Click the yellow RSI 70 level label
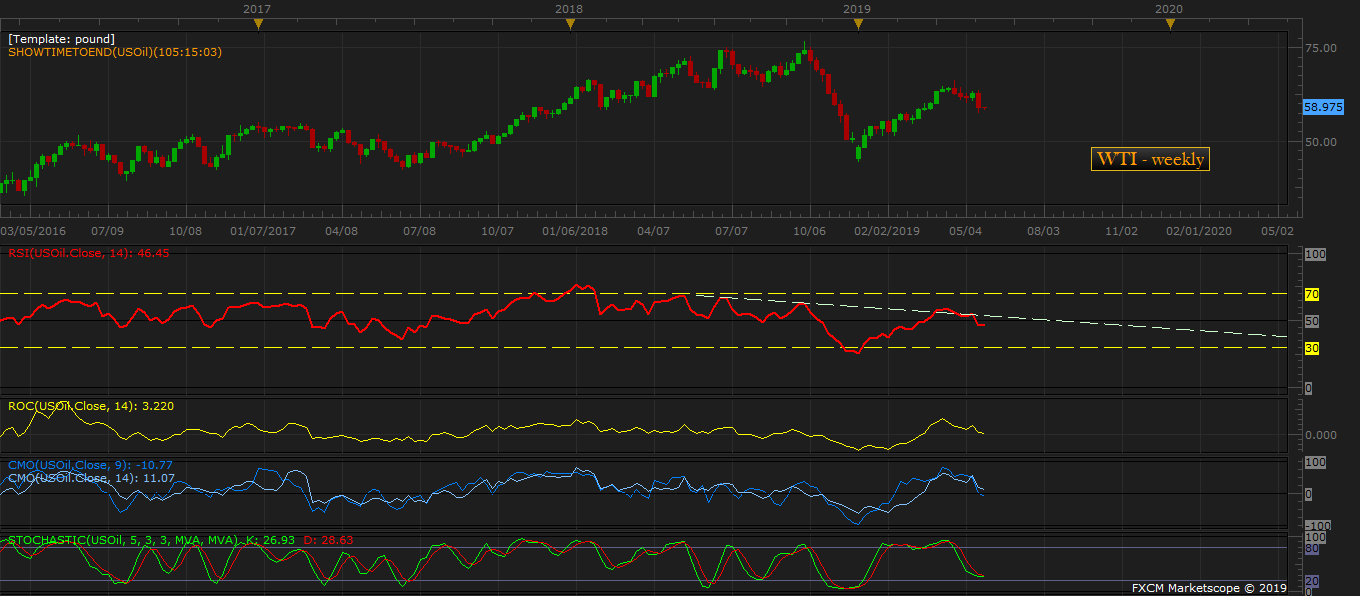1360x596 pixels. pyautogui.click(x=1311, y=294)
